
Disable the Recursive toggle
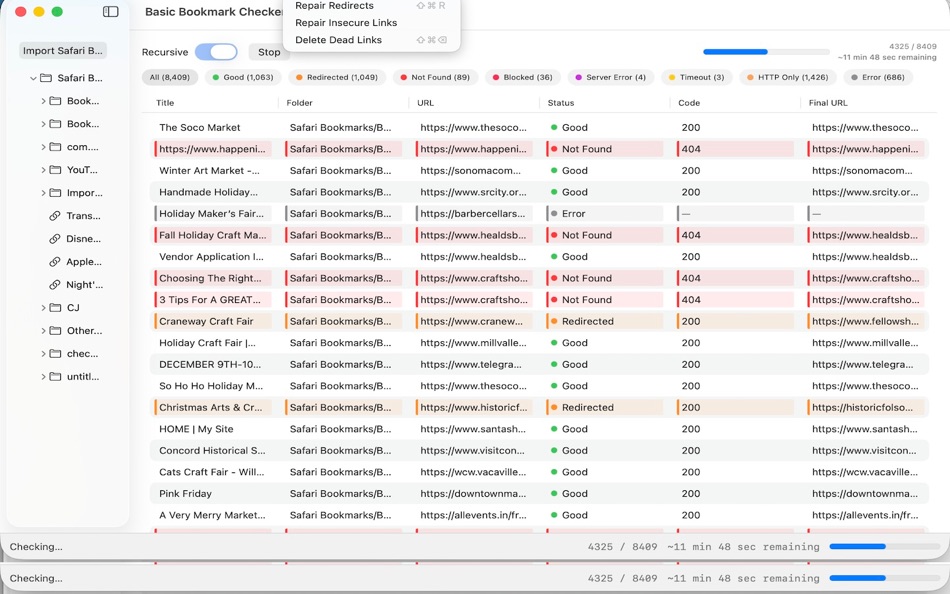point(217,50)
